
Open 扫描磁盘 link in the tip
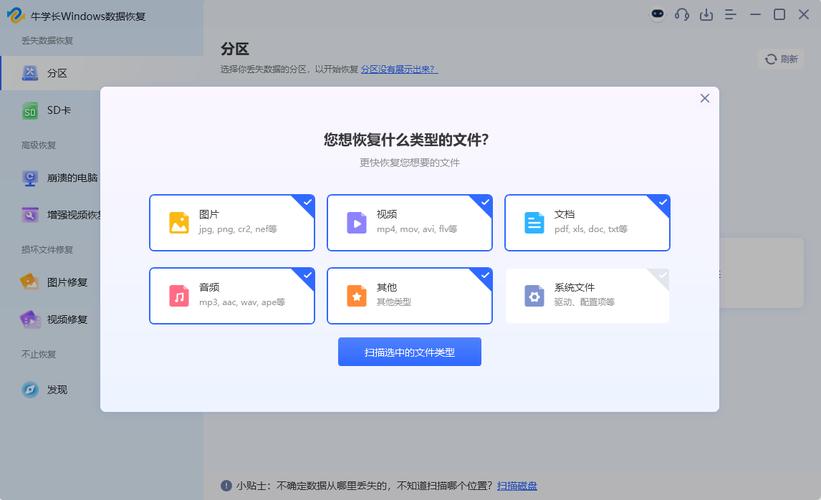[x=517, y=486]
